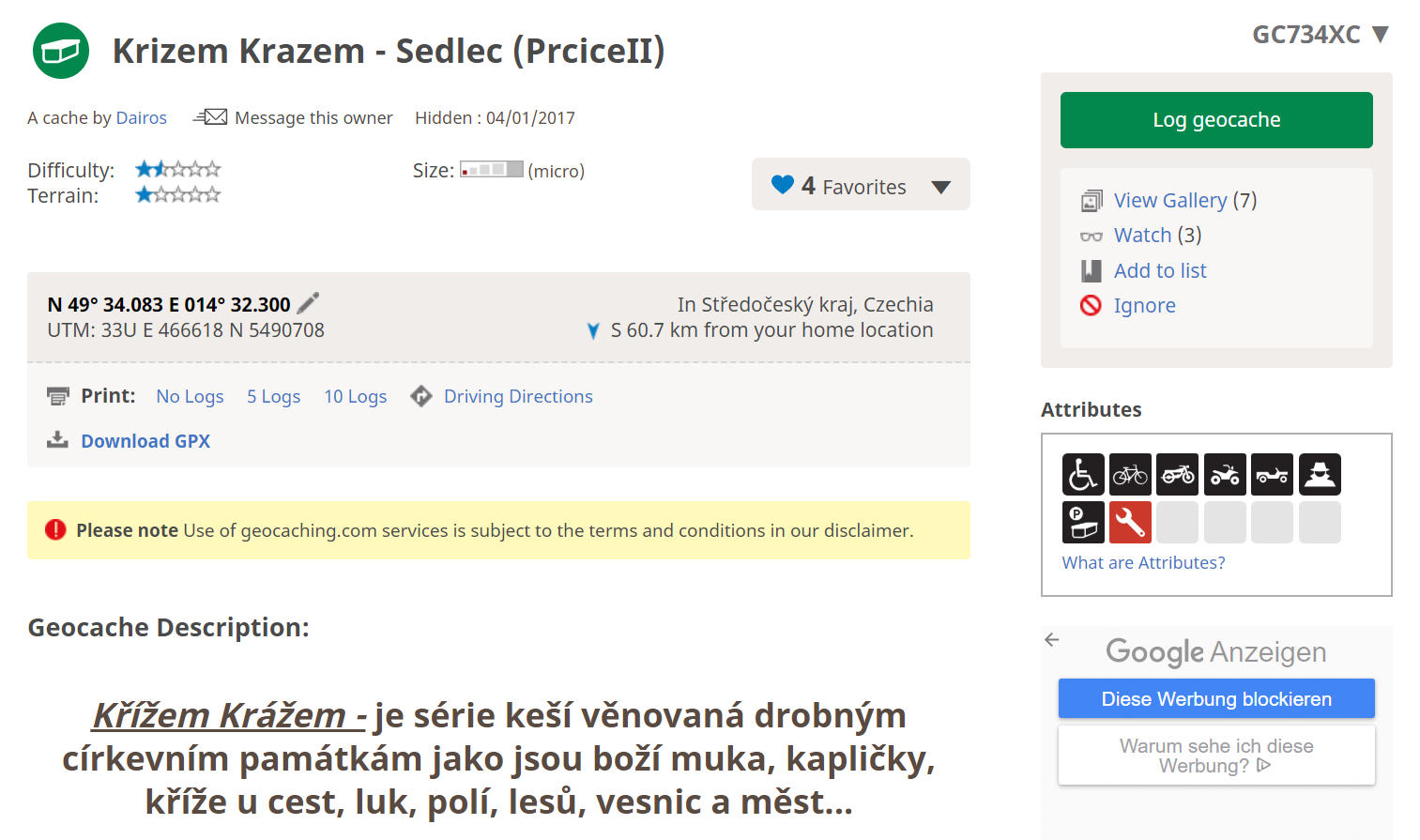Screen dimensions: 1420x840
Task: Open the View Gallery link
Action: pyautogui.click(x=1169, y=200)
